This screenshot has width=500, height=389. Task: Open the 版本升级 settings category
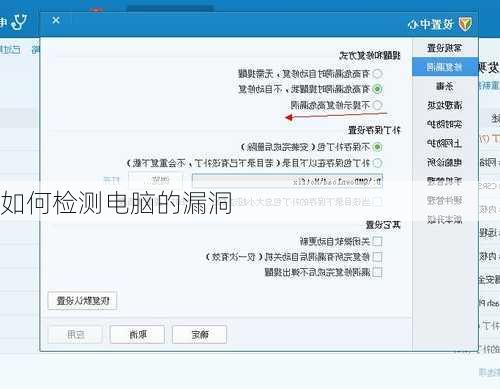[x=445, y=219]
